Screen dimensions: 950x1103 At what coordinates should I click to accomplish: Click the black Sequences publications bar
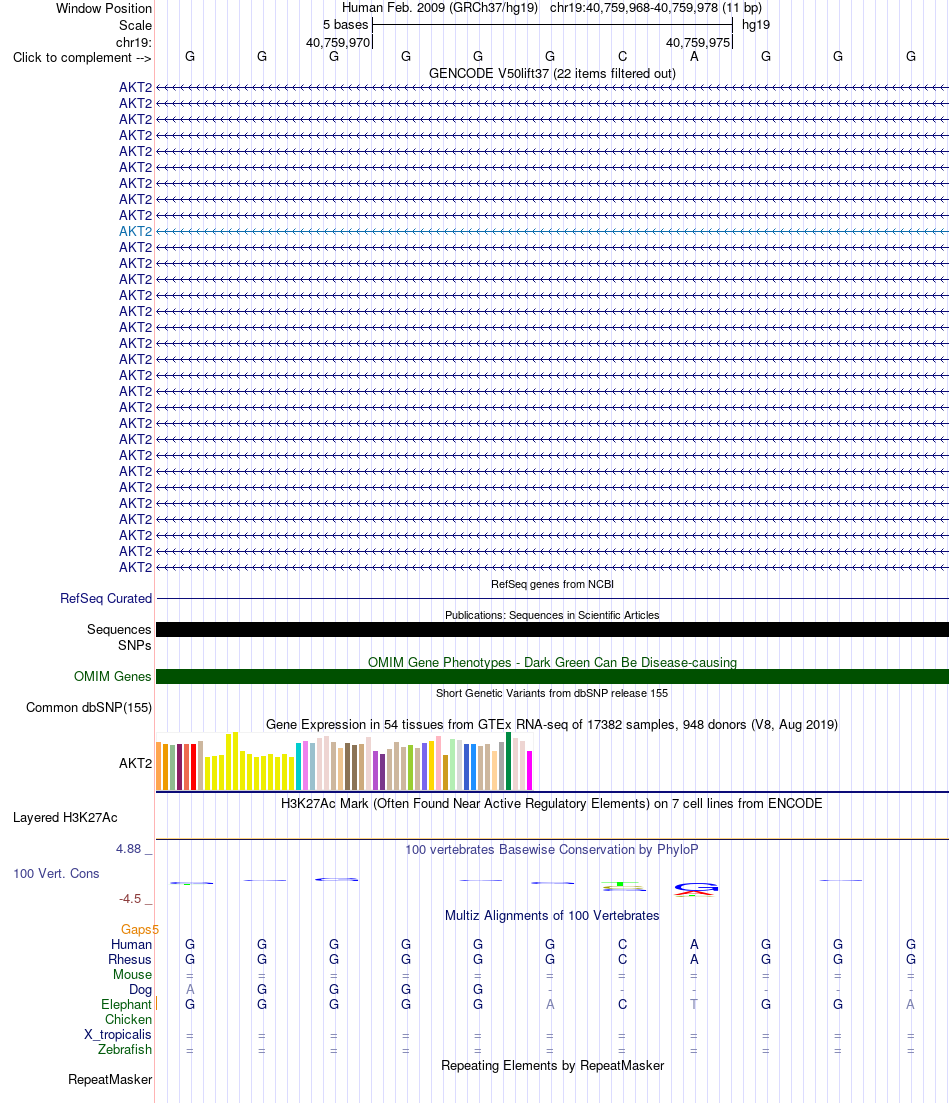(x=552, y=630)
